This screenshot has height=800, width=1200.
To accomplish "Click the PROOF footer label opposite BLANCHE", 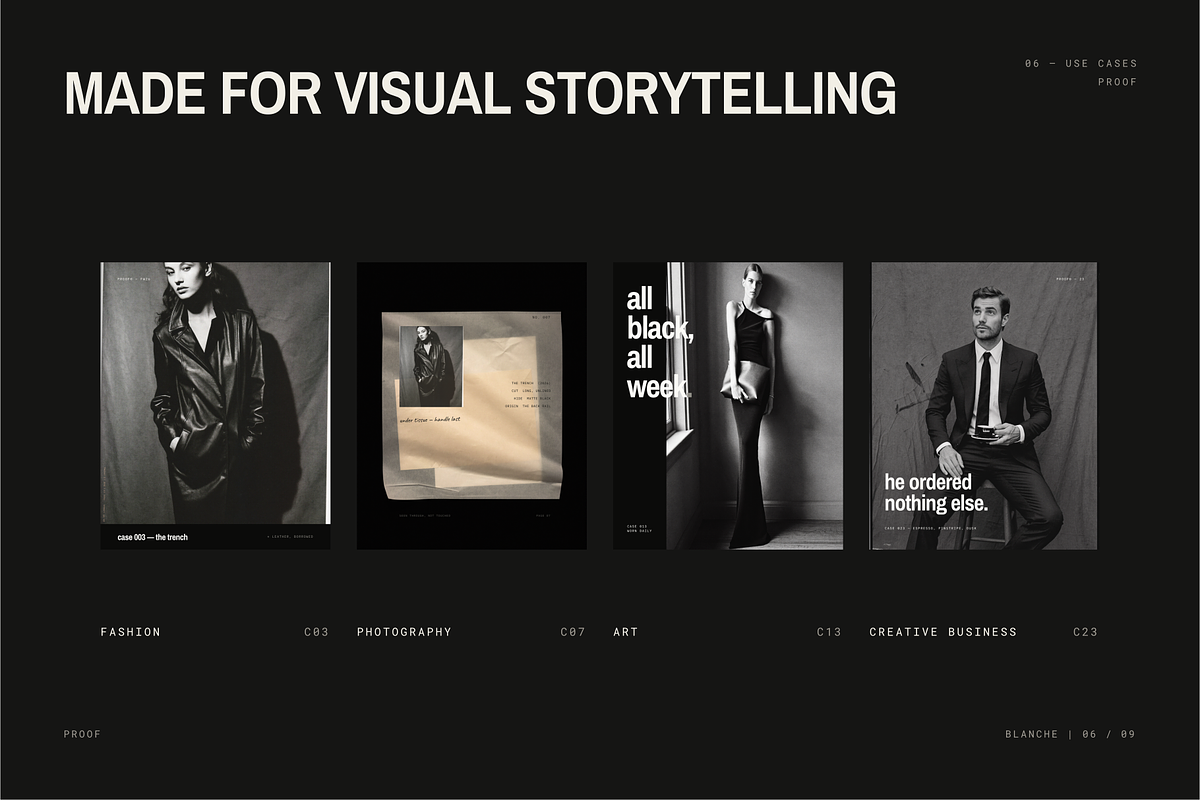I will click(x=83, y=734).
